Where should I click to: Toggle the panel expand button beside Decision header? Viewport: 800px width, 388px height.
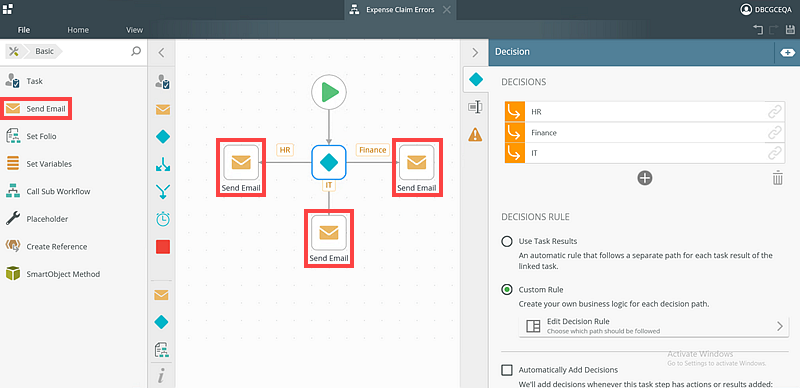click(787, 53)
